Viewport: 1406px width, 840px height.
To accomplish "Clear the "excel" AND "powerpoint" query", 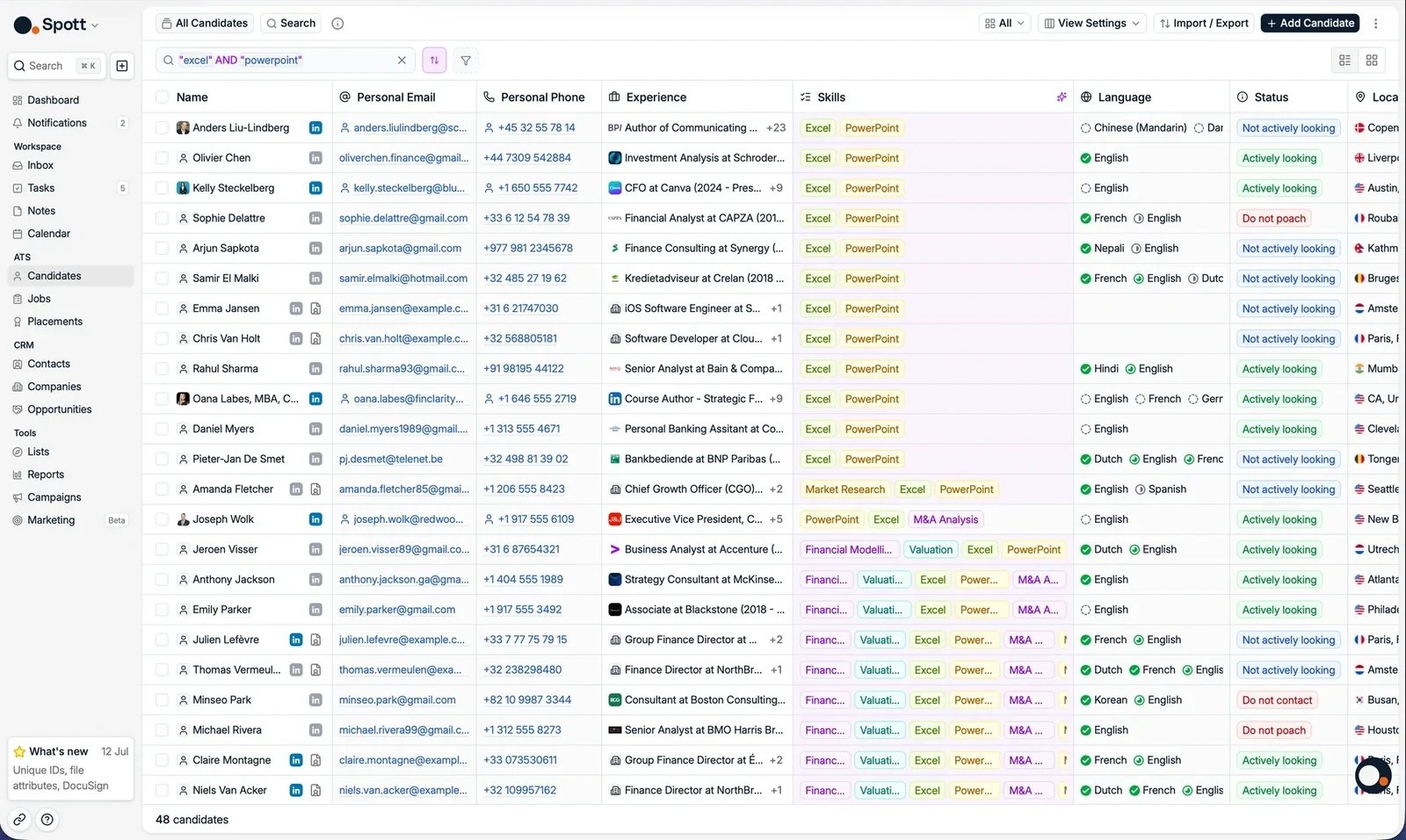I will tap(402, 61).
